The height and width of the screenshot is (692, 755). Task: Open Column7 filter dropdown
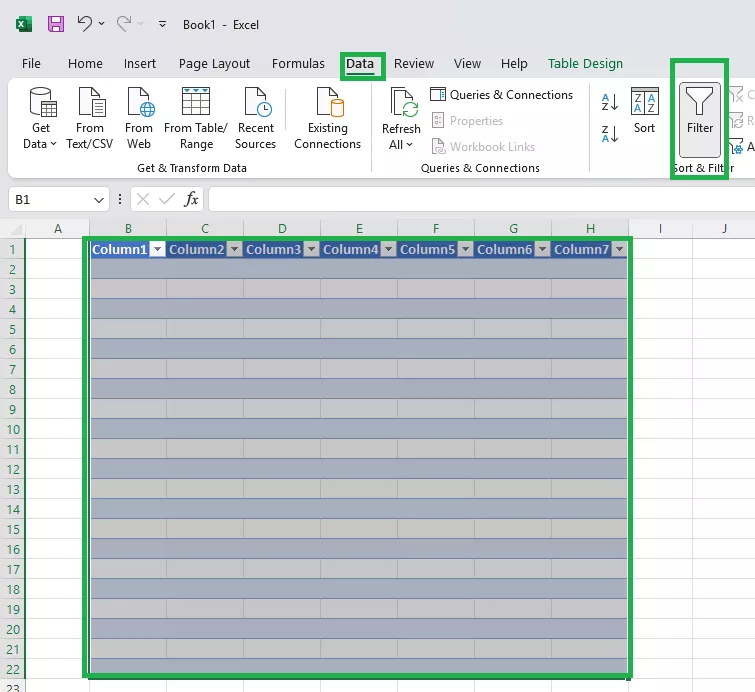[619, 249]
